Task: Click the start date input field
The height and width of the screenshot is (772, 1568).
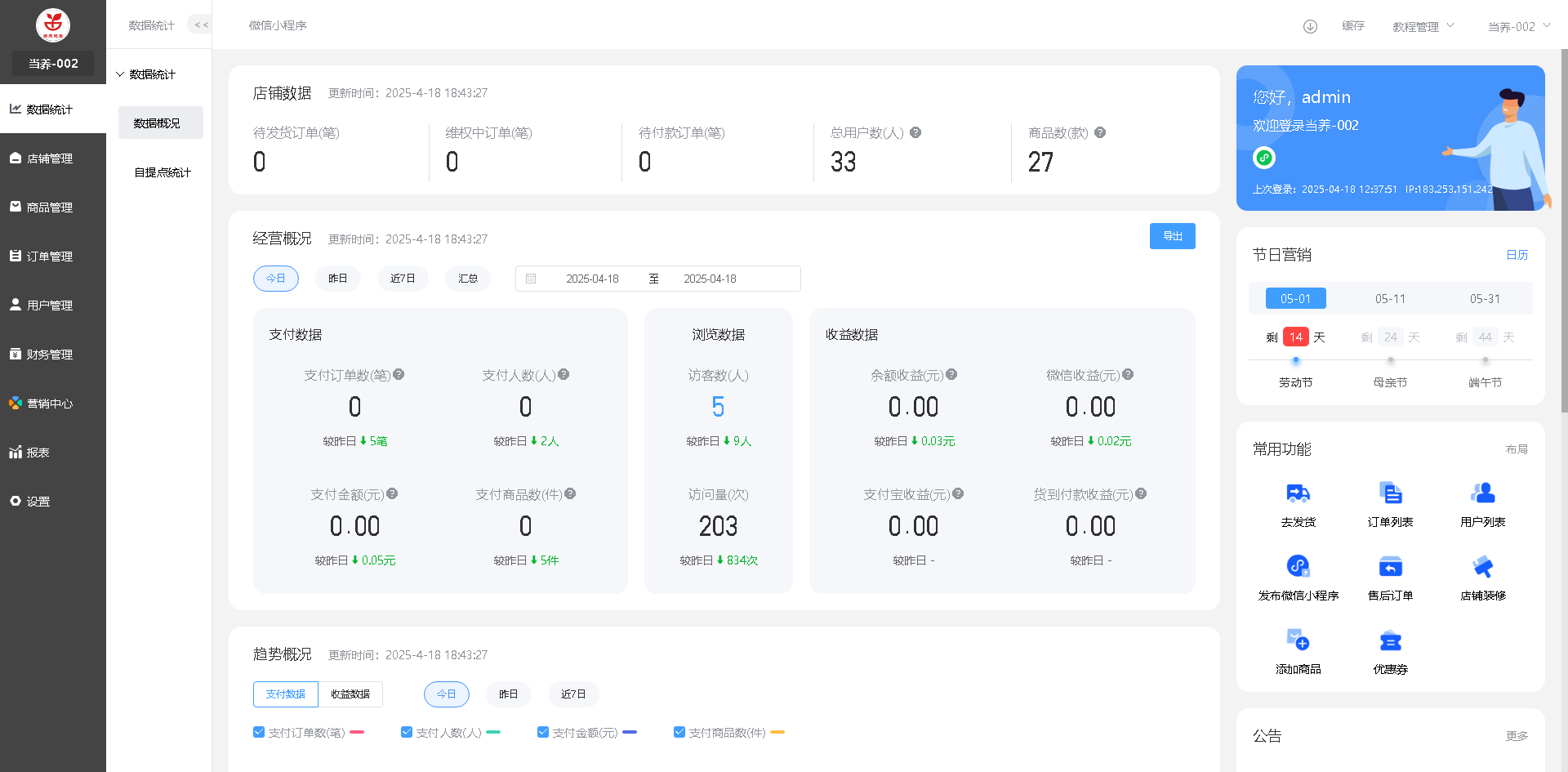Action: pyautogui.click(x=592, y=279)
